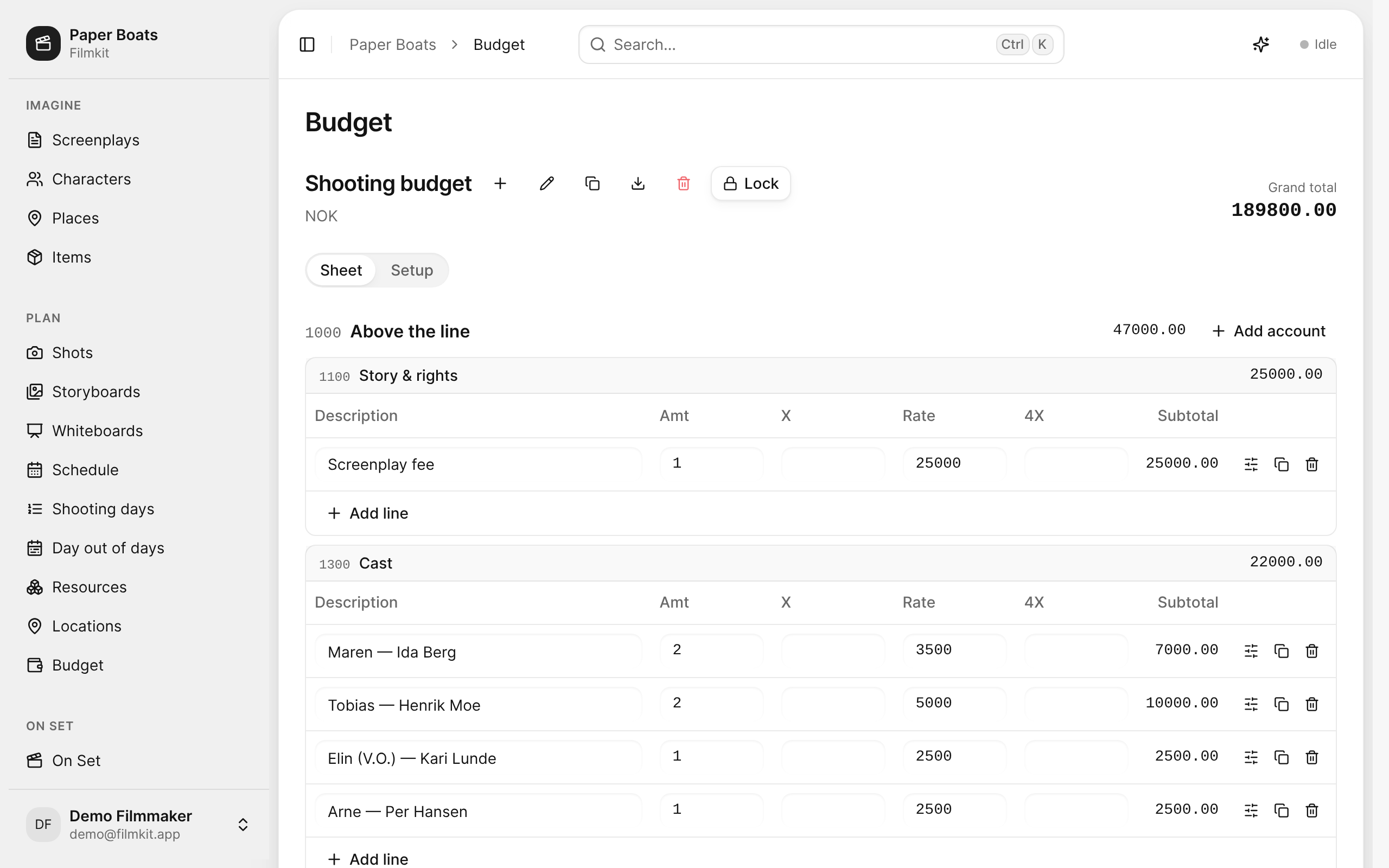This screenshot has height=868, width=1389.
Task: Open line settings for Maren — Ida Berg
Action: (1251, 650)
